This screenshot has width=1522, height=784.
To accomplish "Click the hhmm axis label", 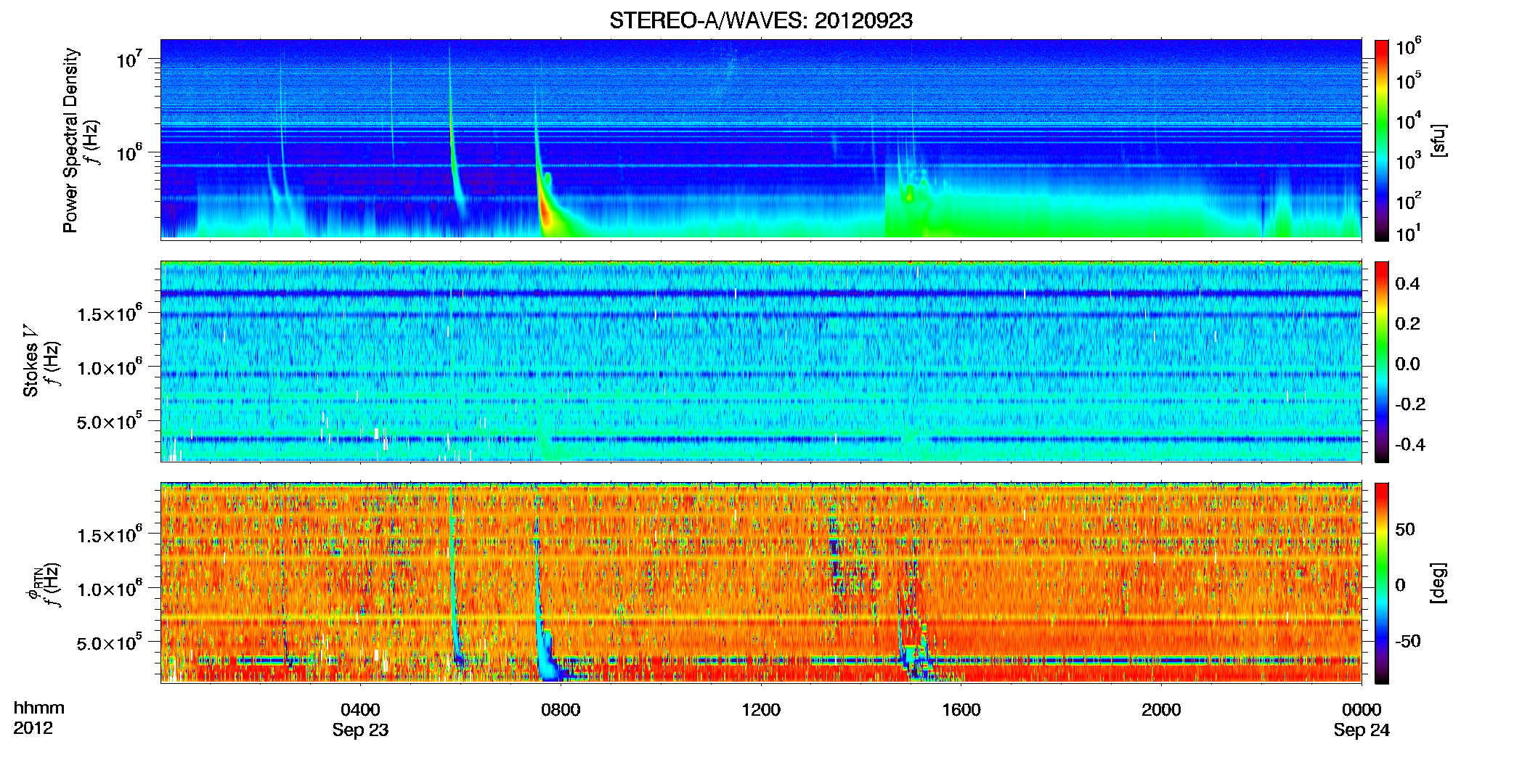I will [38, 708].
